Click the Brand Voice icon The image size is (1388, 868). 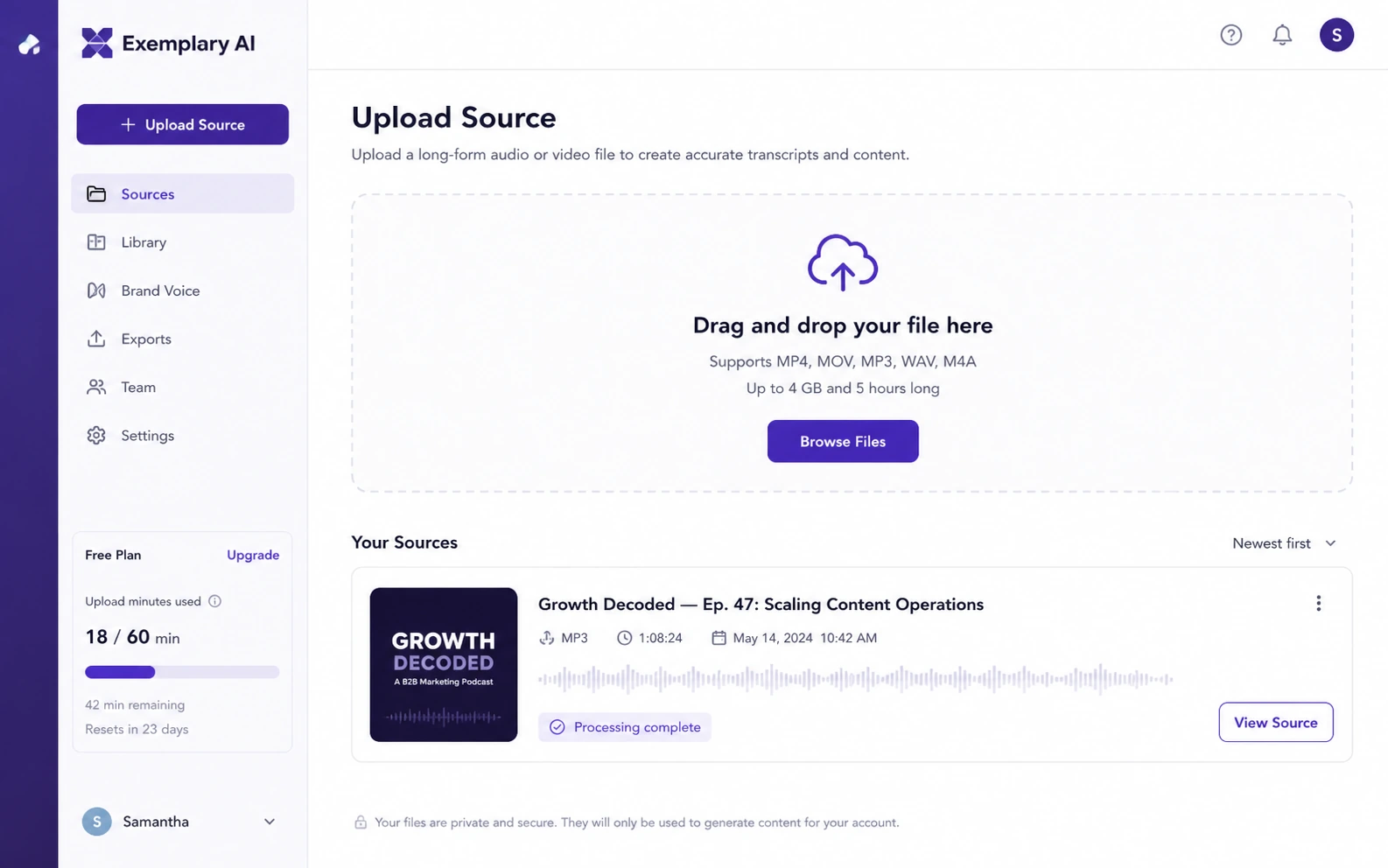(96, 290)
